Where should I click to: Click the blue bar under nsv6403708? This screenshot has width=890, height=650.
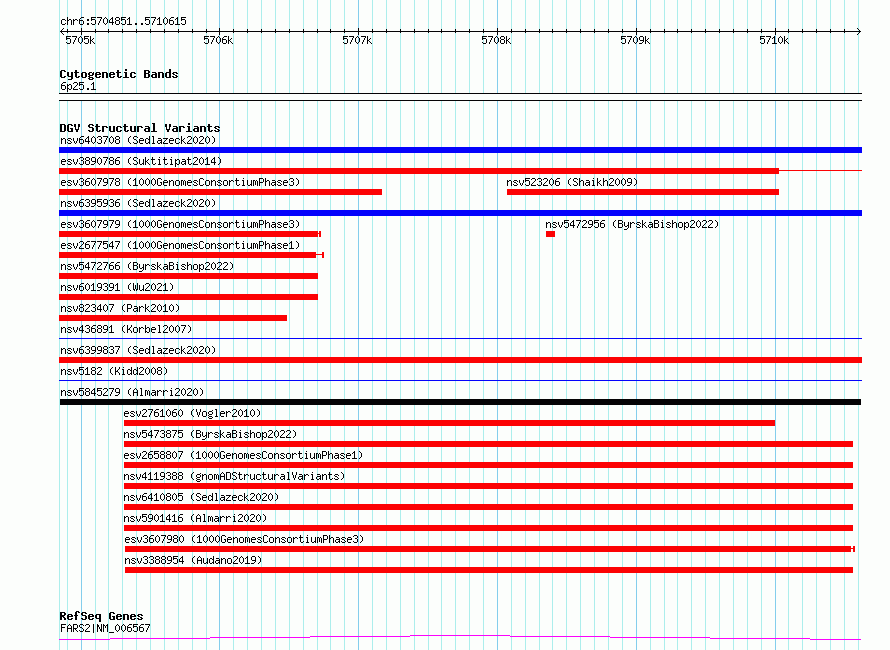[x=460, y=150]
